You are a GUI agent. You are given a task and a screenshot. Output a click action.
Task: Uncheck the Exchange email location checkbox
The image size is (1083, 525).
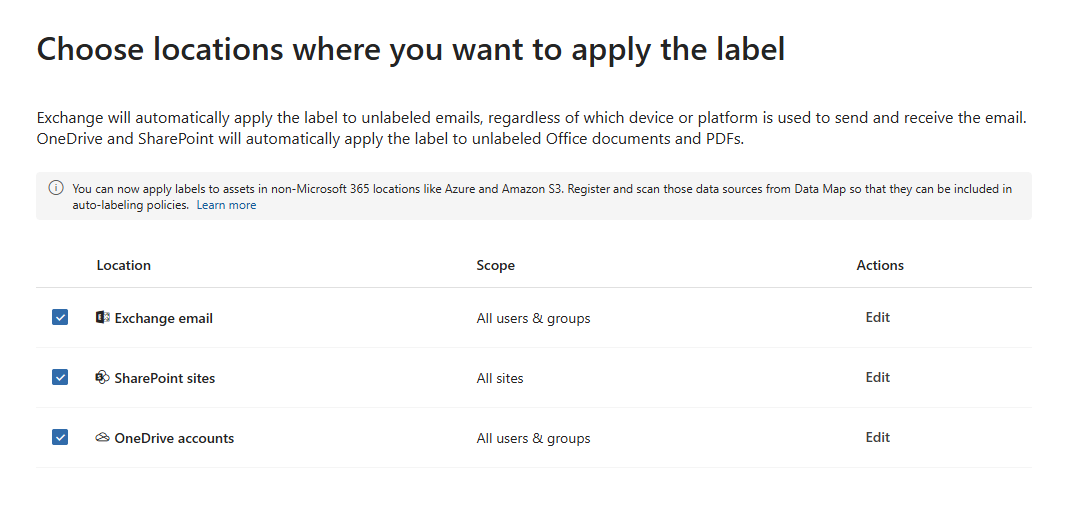pyautogui.click(x=60, y=318)
